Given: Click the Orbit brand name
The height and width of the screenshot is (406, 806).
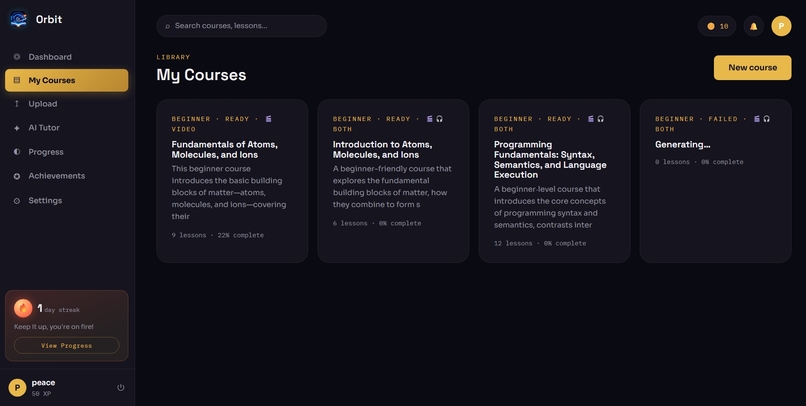Looking at the screenshot, I should (49, 20).
